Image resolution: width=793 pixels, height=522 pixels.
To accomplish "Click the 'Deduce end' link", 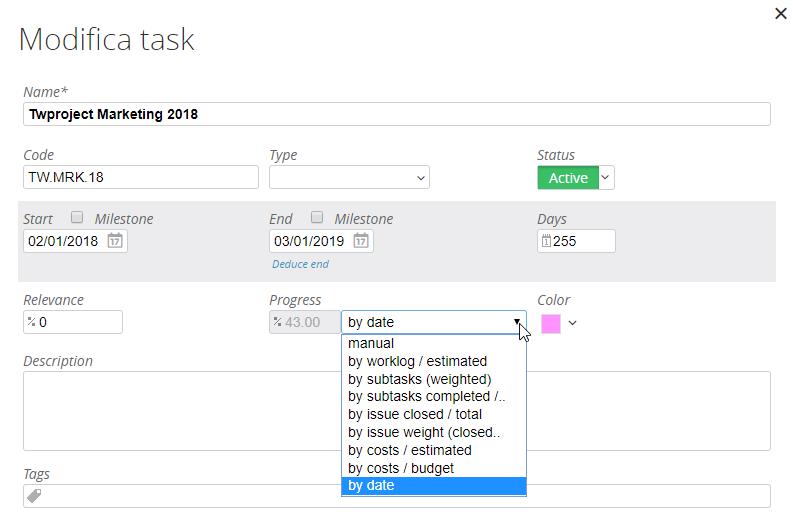I will 300,264.
